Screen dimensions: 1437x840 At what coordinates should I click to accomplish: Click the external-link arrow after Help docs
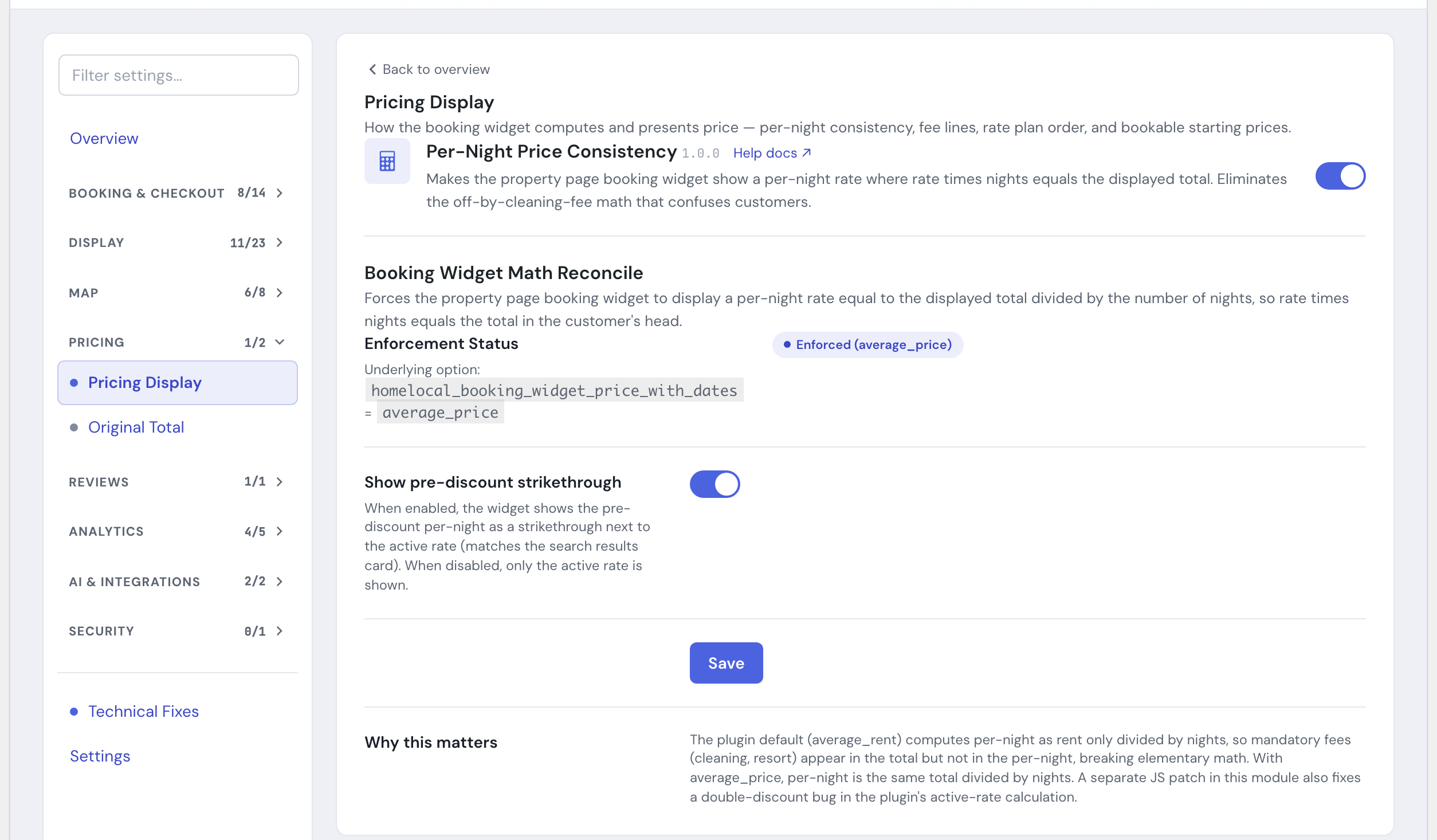tap(807, 152)
